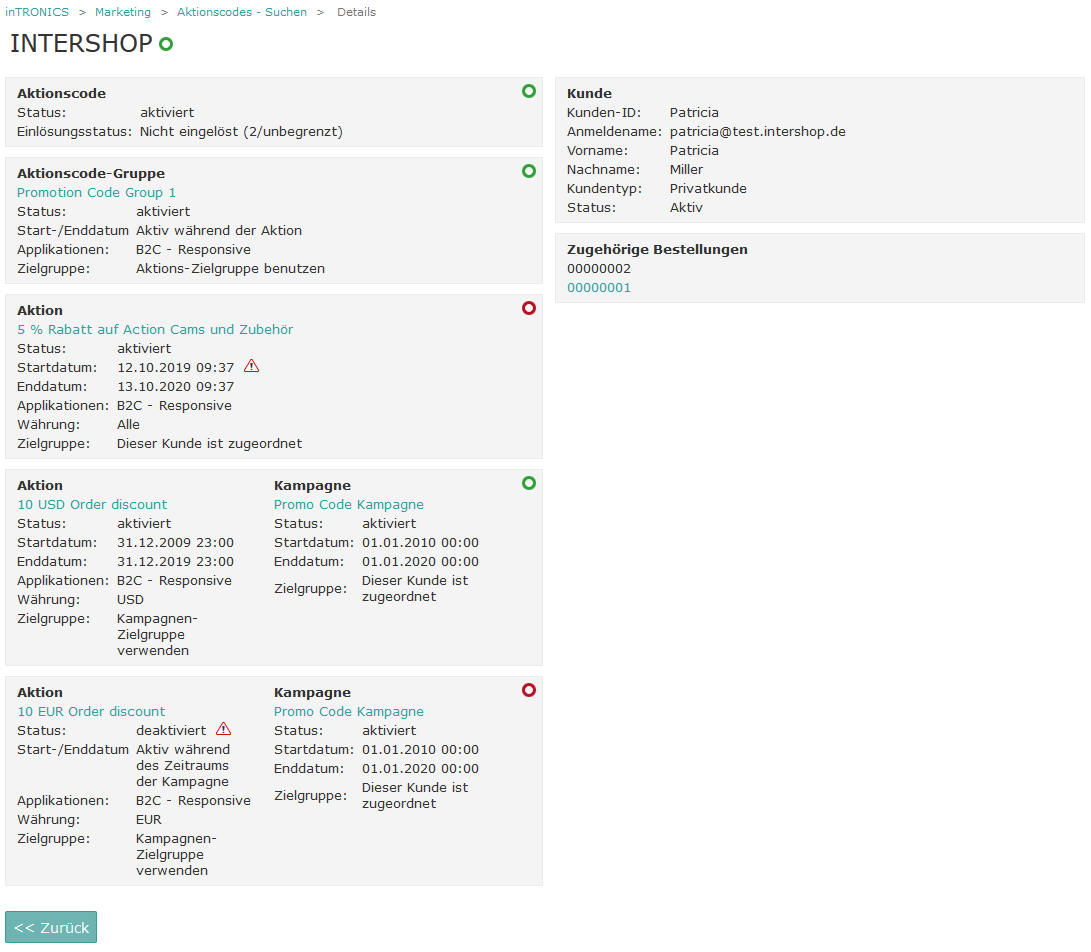Click the red indicator of the 10 EUR Aktion panel
The width and height of the screenshot is (1091, 952).
528,690
